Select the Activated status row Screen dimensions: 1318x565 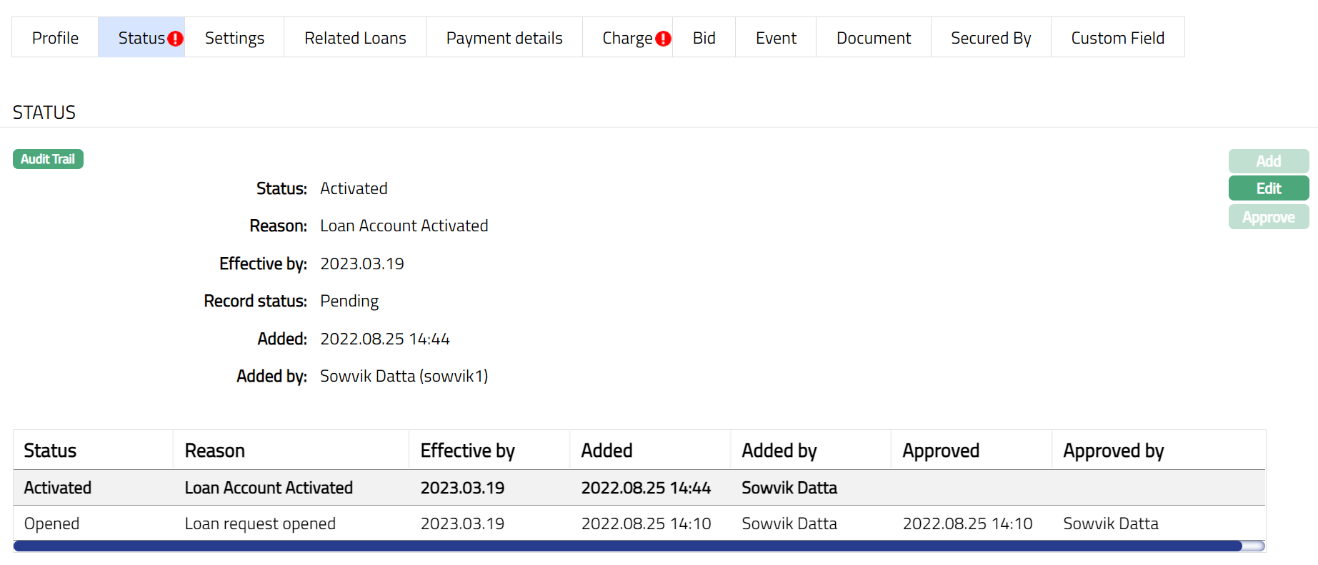[639, 488]
